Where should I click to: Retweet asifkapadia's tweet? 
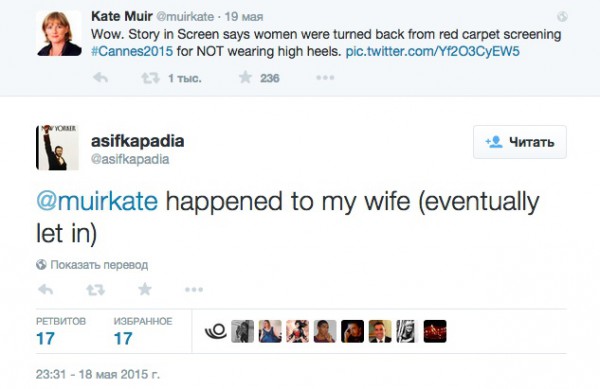tap(95, 290)
